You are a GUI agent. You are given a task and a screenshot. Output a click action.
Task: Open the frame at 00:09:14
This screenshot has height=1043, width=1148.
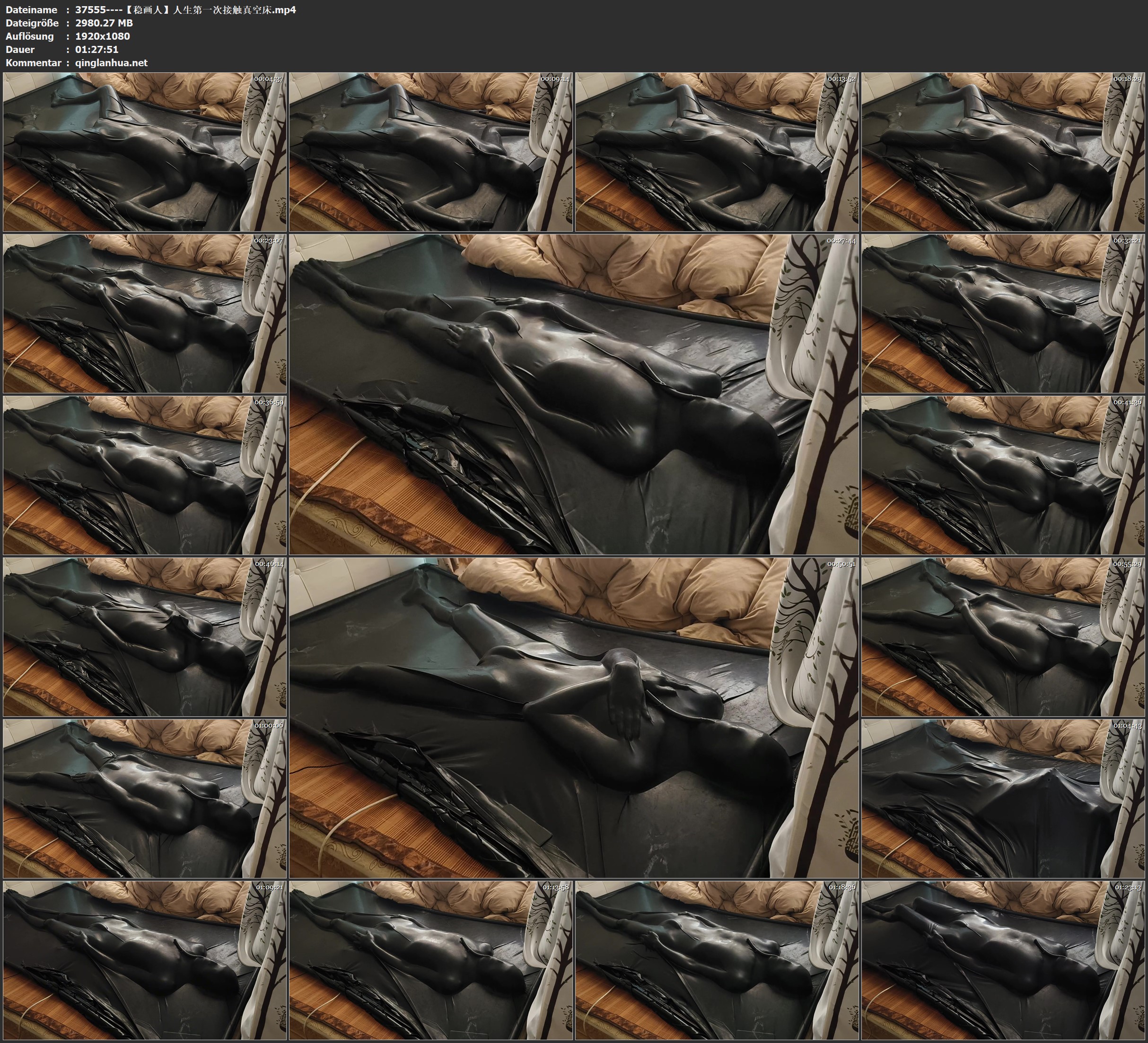pos(430,151)
